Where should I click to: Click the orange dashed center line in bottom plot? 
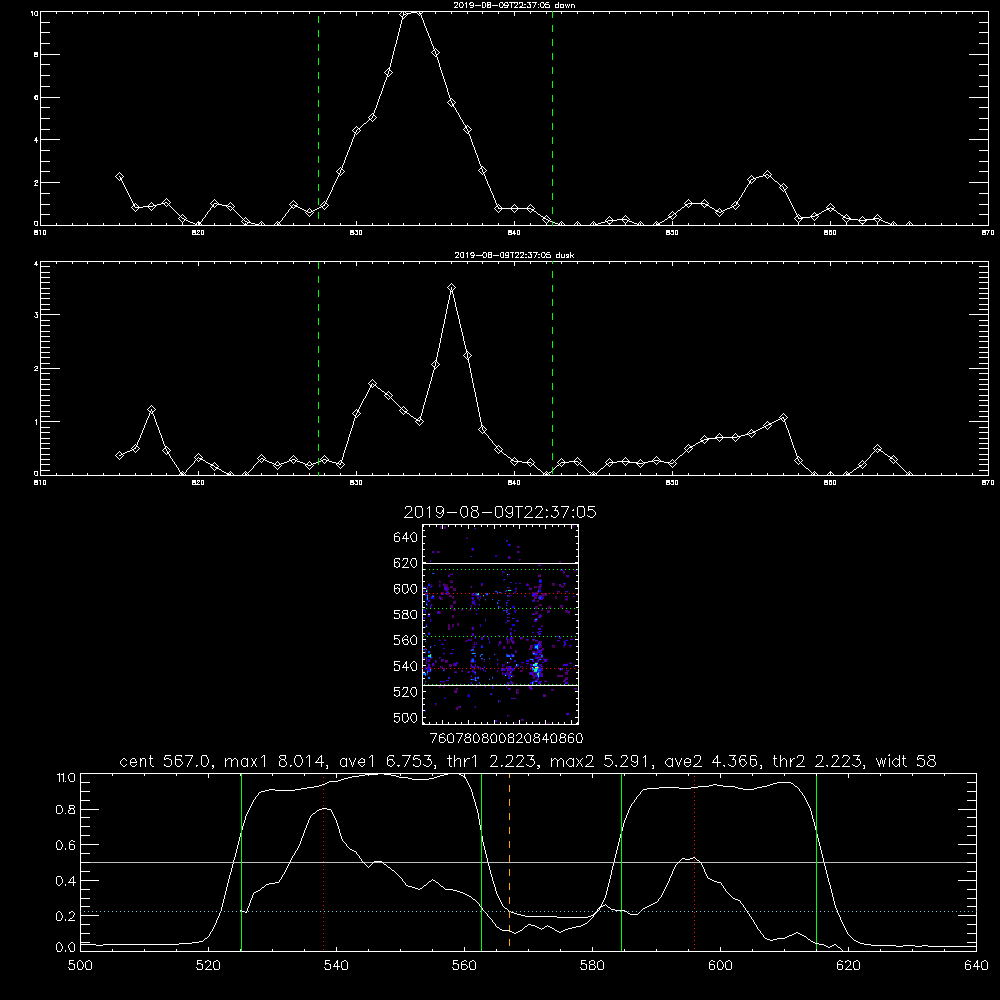[509, 861]
